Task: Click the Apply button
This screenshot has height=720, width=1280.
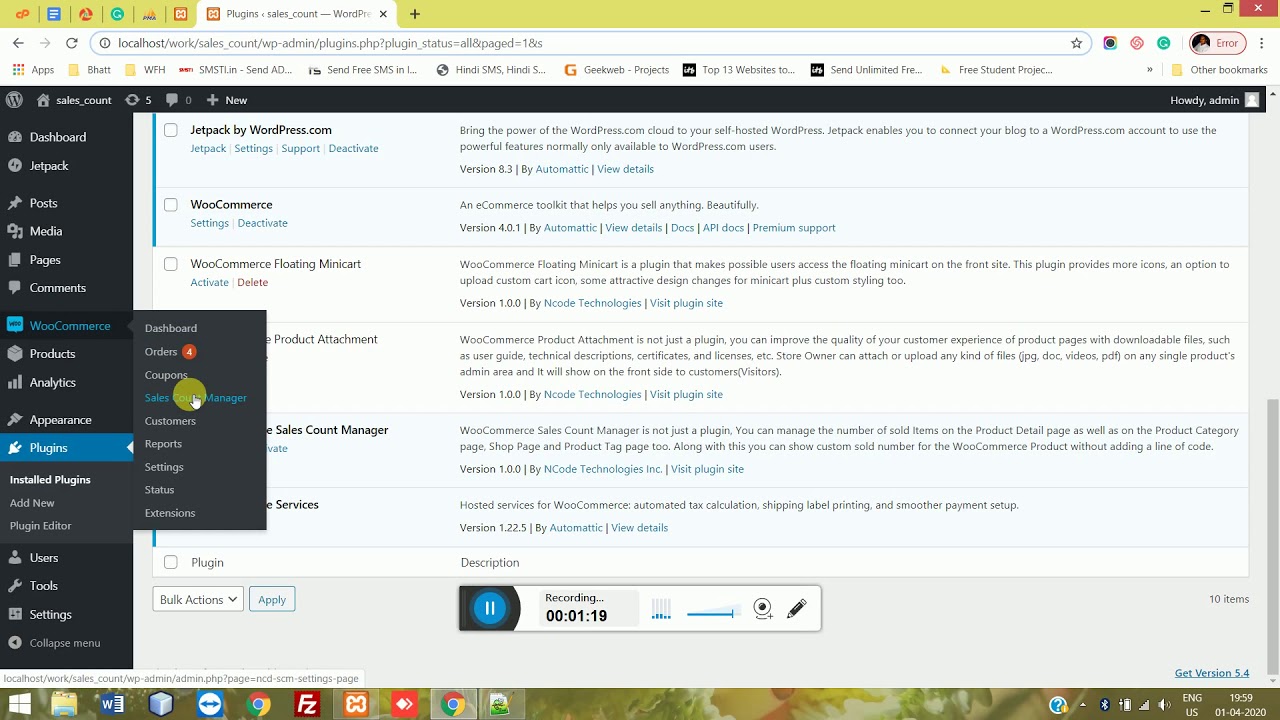Action: tap(272, 600)
